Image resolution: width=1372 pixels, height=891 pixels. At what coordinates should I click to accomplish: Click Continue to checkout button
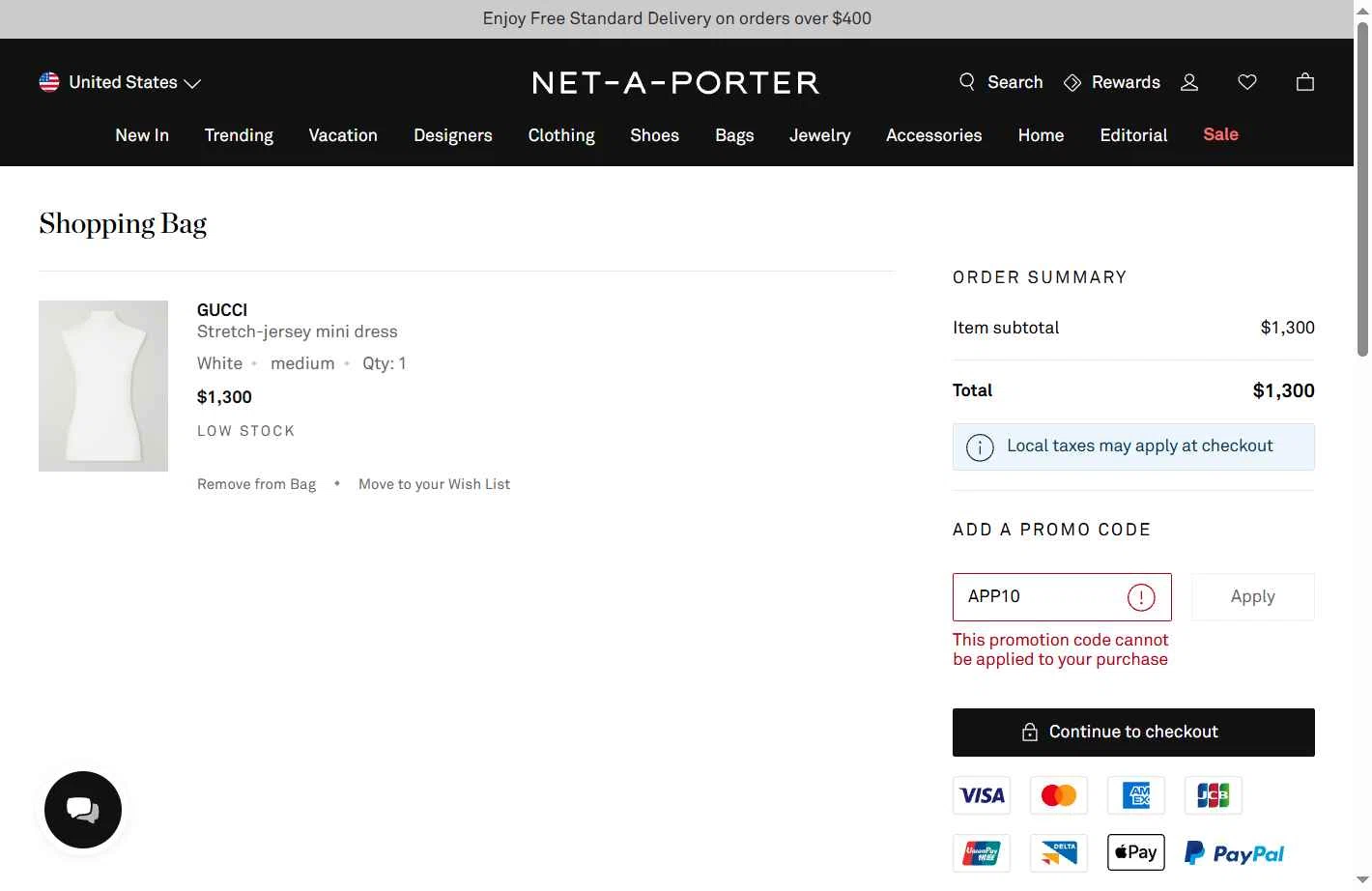[1133, 733]
